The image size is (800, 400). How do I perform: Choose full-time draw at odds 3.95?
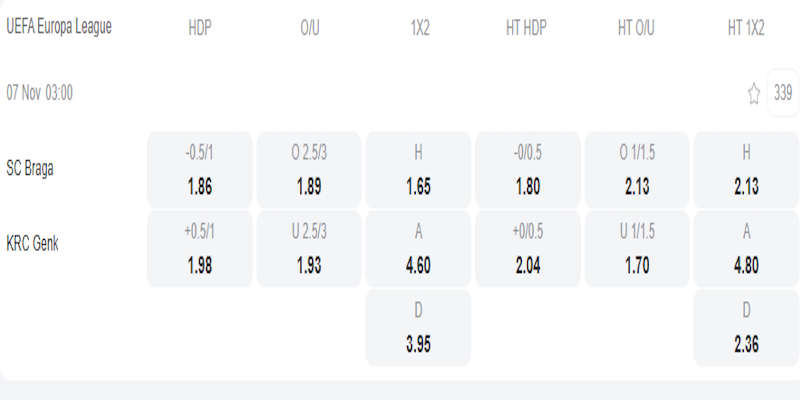419,327
